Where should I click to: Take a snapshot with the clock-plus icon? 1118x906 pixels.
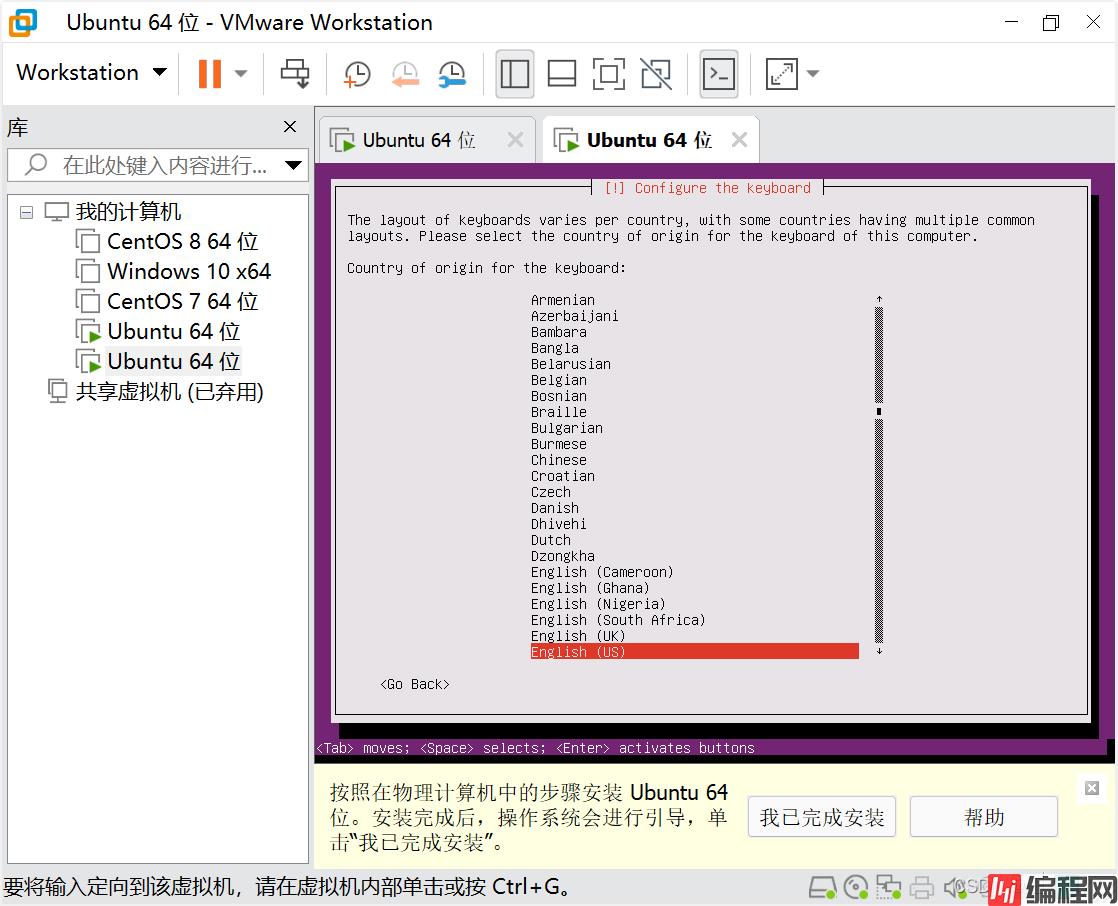click(x=356, y=73)
